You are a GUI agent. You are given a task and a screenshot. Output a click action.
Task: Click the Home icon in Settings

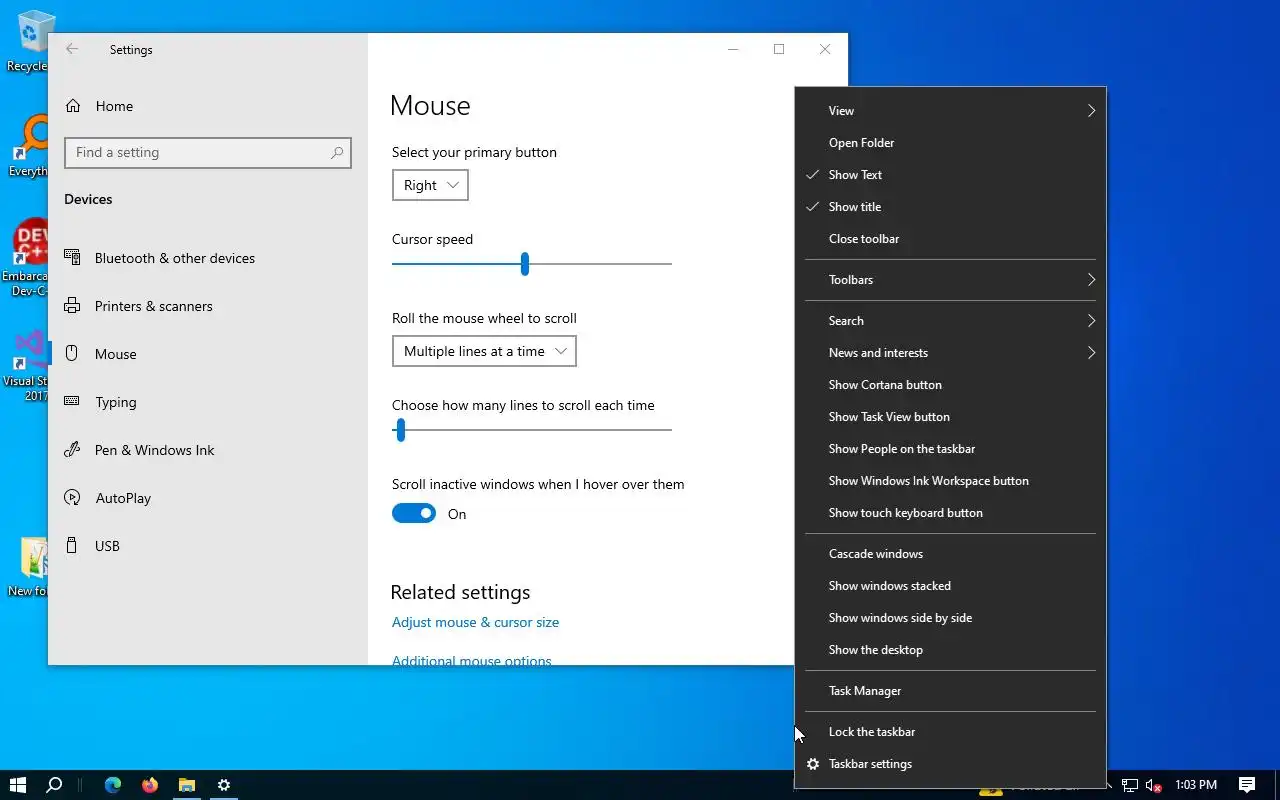point(73,106)
